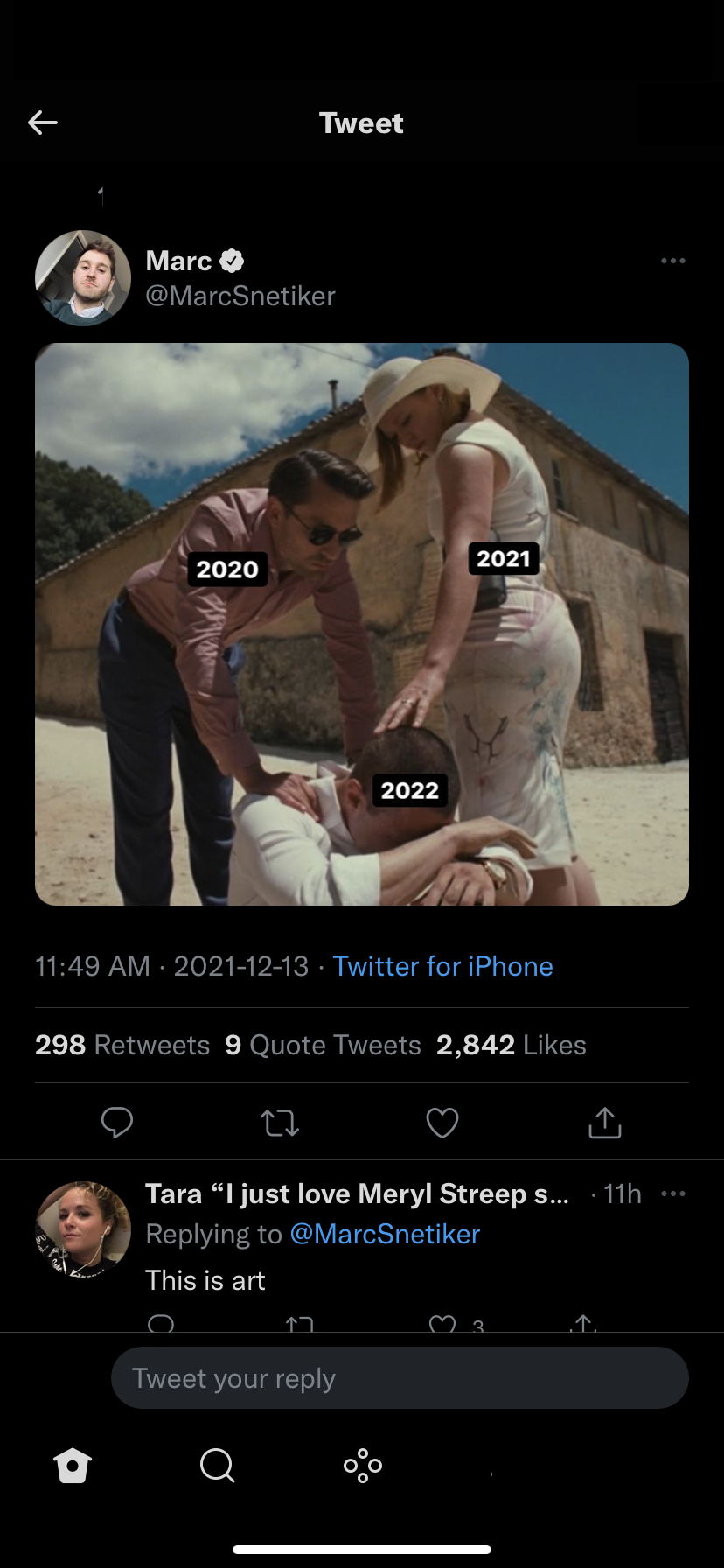Viewport: 724px width, 1568px height.
Task: Tap @MarcSnetiker mention in Tara's reply
Action: [385, 1234]
